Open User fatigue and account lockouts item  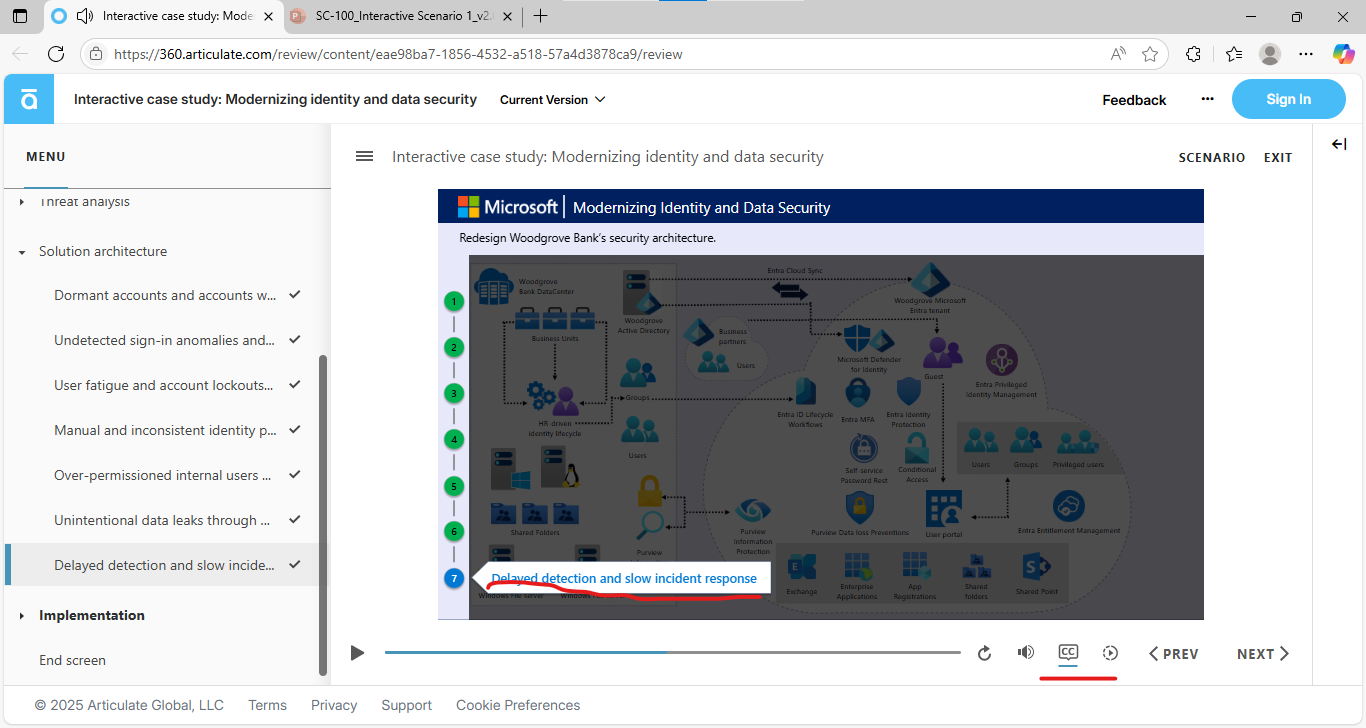pyautogui.click(x=164, y=386)
